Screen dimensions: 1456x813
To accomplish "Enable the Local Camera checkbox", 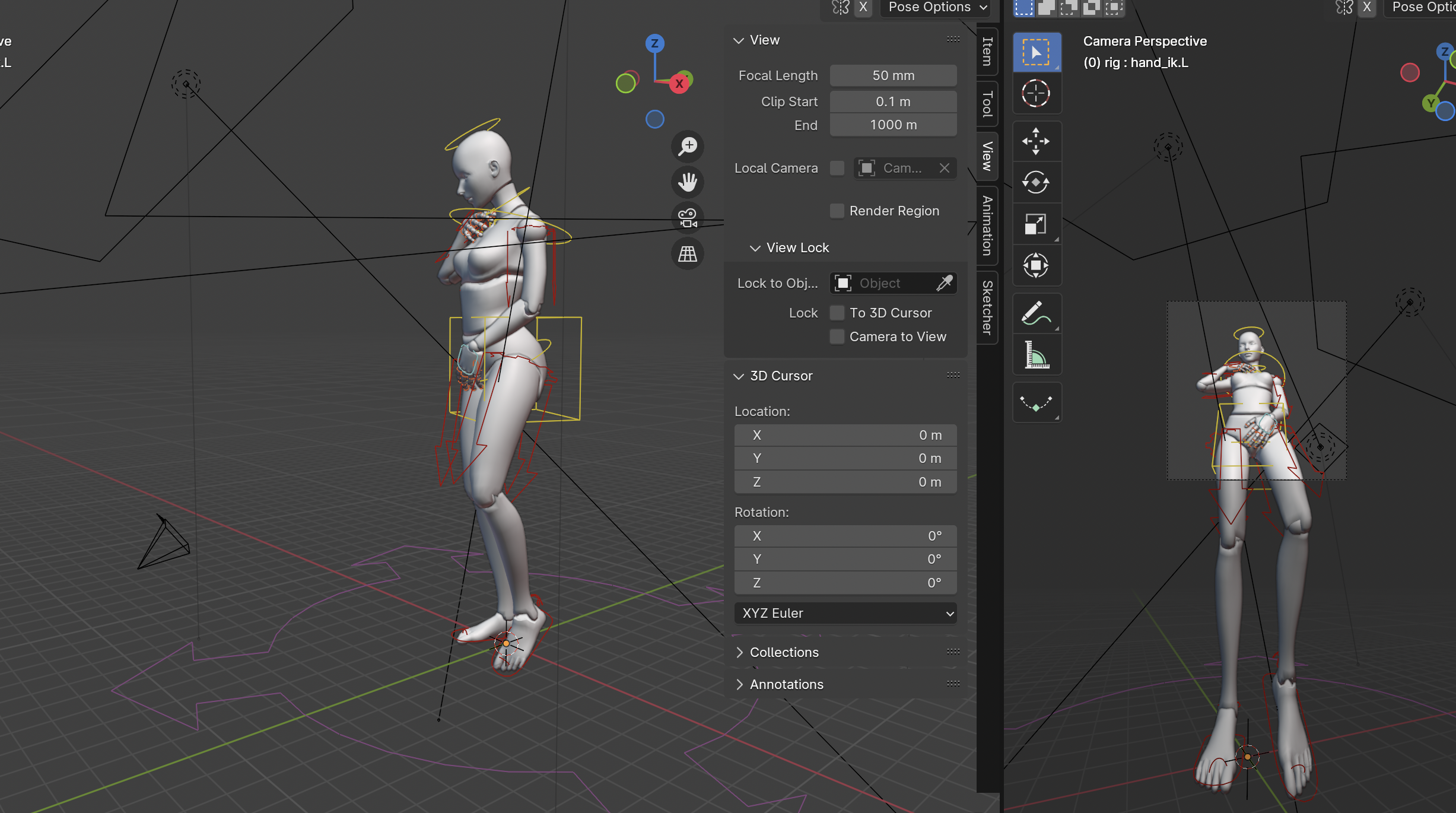I will [x=837, y=168].
